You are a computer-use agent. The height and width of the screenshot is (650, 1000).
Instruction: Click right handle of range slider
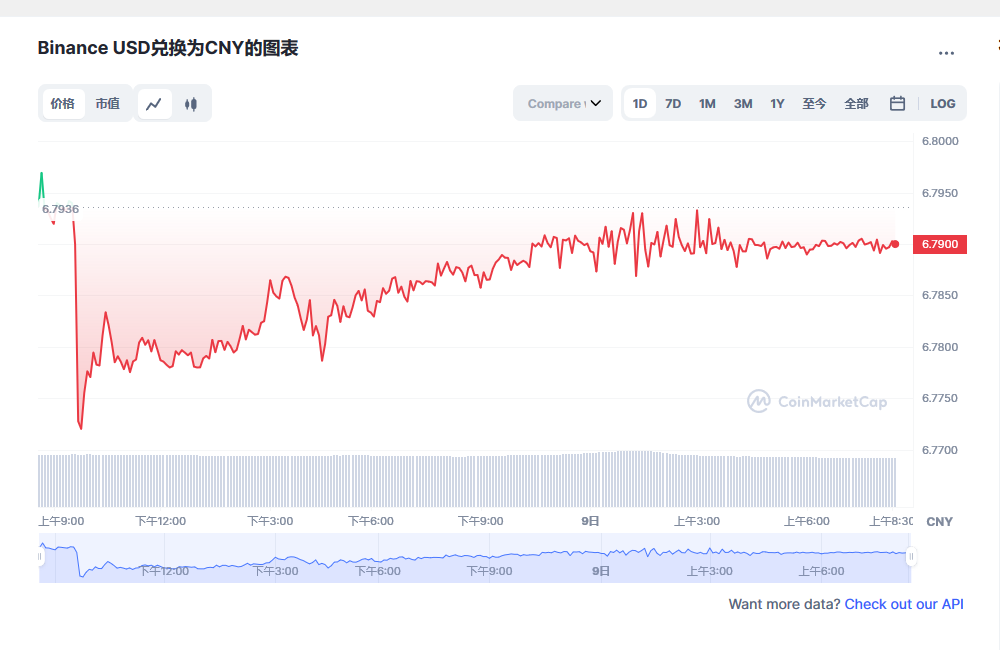click(911, 556)
